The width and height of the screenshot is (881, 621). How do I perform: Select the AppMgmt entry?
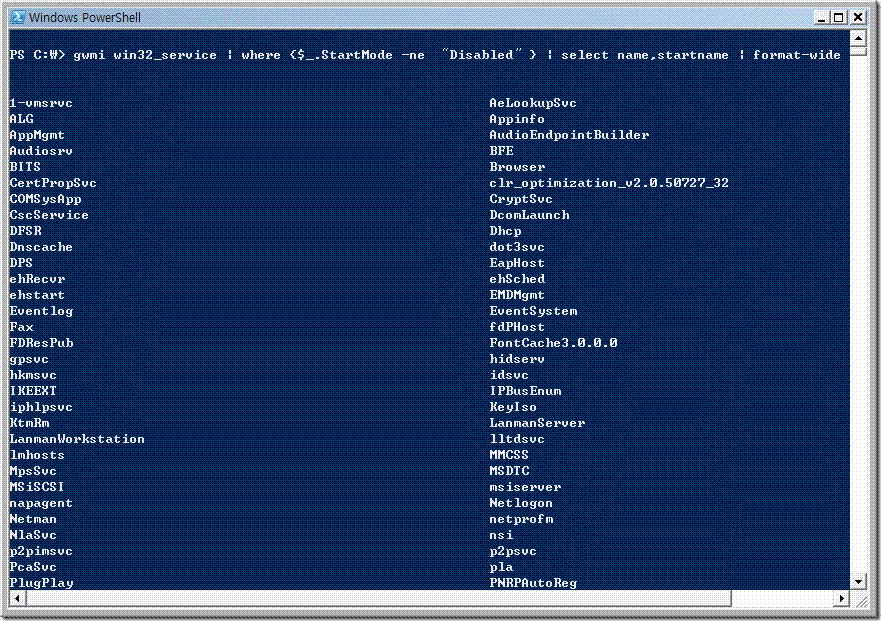coord(37,135)
